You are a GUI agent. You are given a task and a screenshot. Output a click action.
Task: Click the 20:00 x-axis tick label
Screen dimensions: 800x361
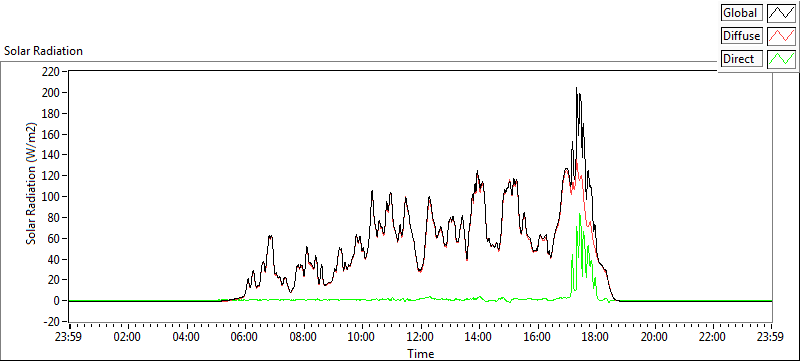[654, 337]
